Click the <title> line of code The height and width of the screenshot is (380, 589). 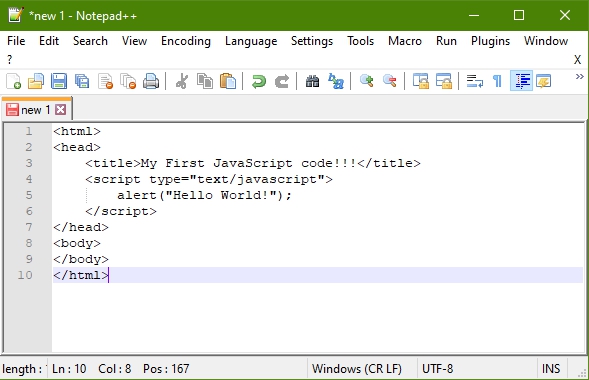point(253,163)
